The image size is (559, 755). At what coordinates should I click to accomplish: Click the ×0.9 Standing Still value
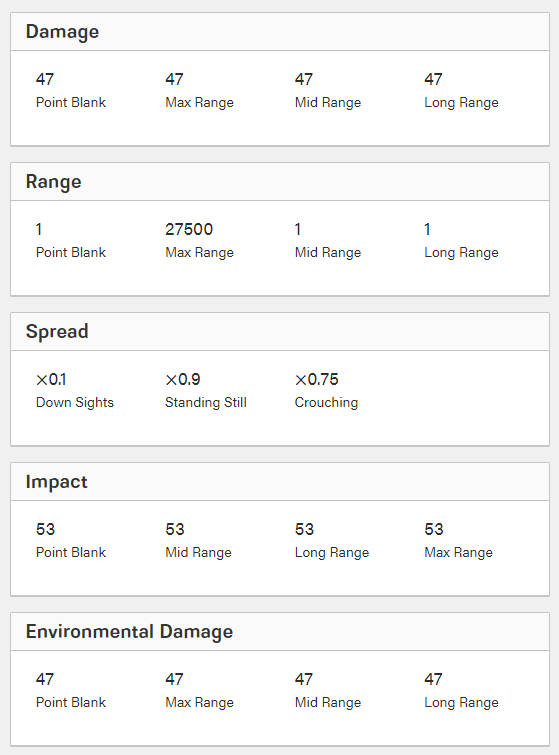click(182, 379)
